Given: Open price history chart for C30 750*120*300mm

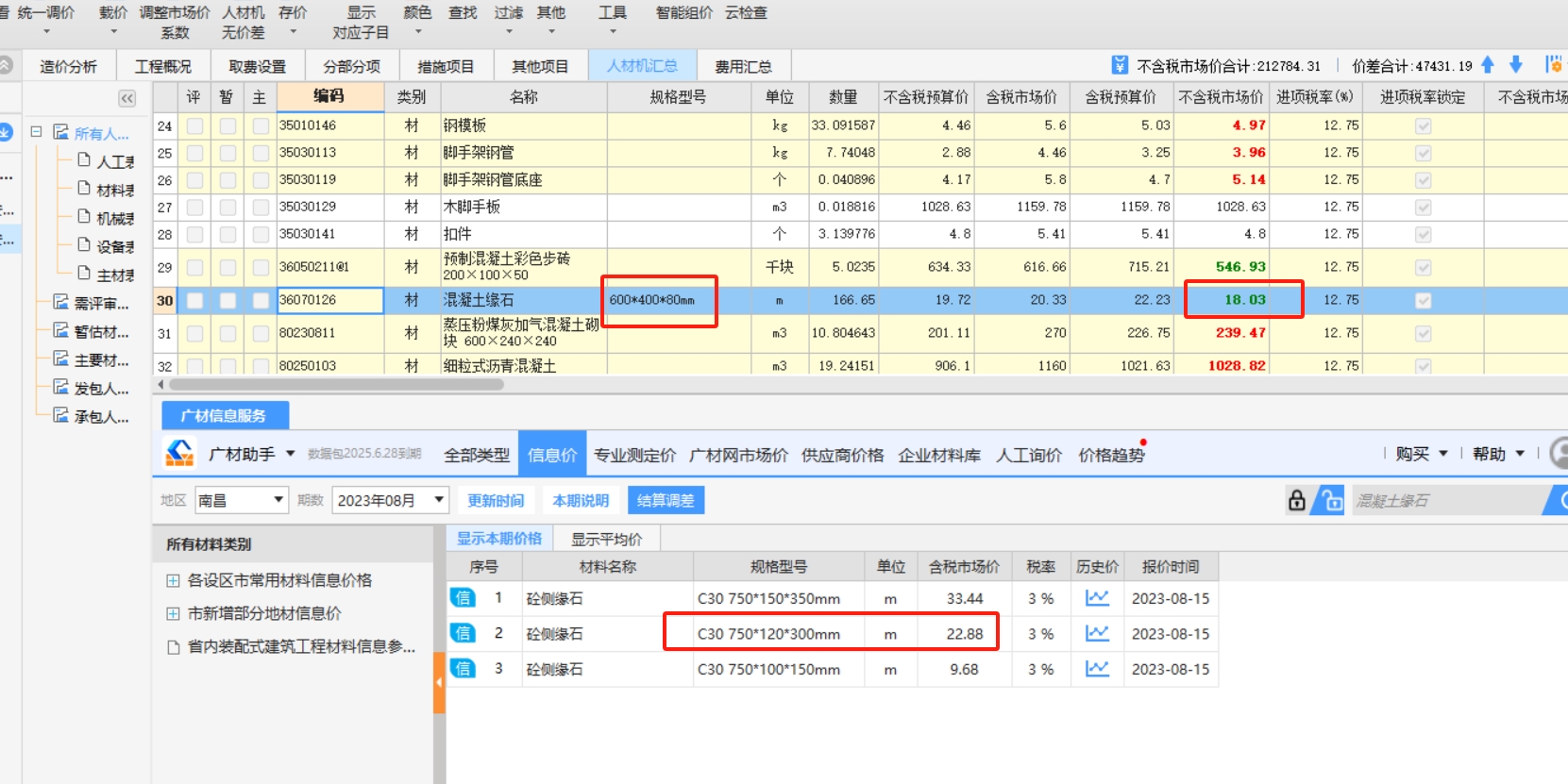Looking at the screenshot, I should [x=1097, y=633].
